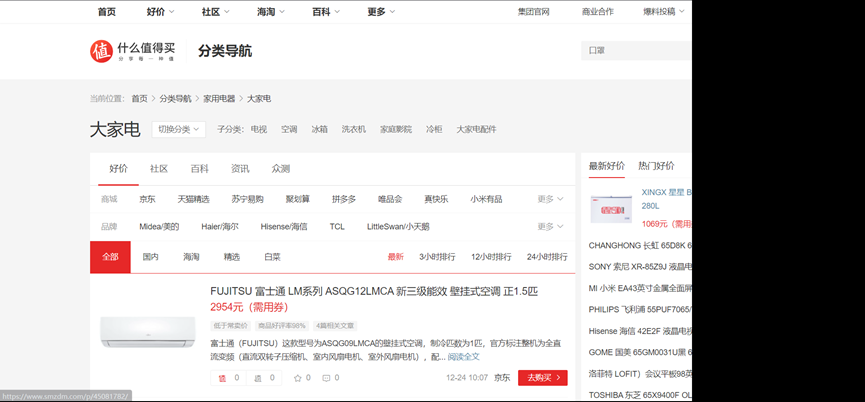Switch to the 百科 content tab

pyautogui.click(x=200, y=169)
